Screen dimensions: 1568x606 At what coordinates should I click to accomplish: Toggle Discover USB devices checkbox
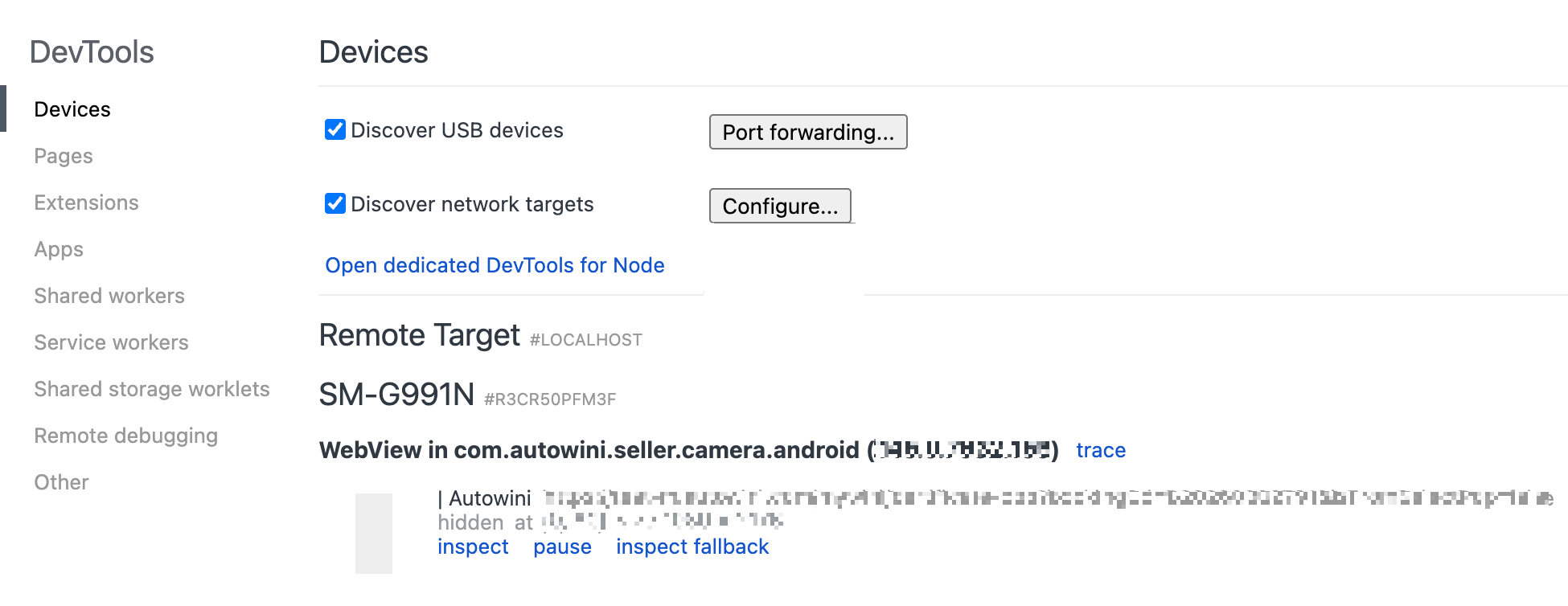point(335,130)
